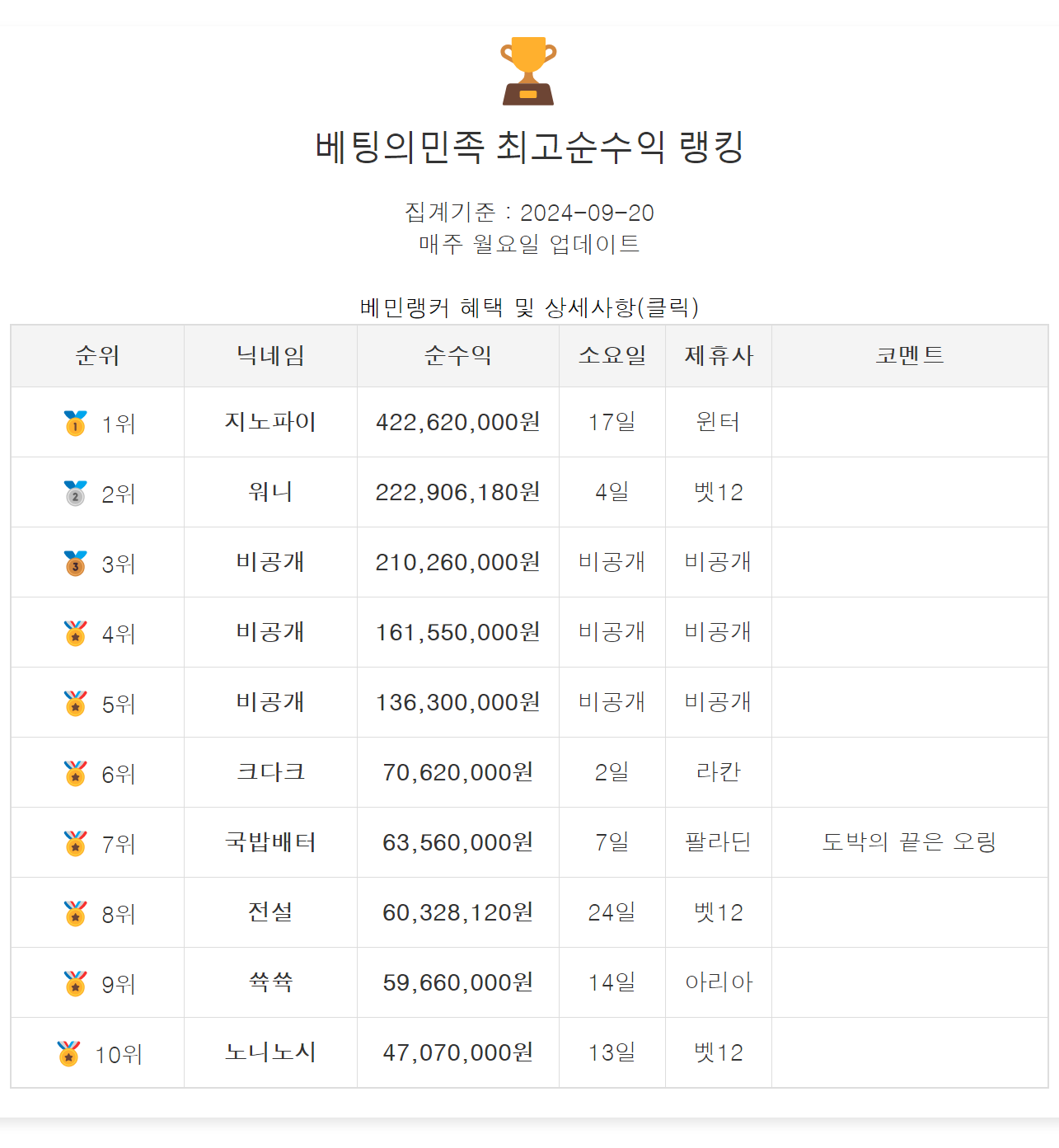Click the 윈터 affiliate cell
Viewport: 1059px width, 1148px height.
click(719, 422)
